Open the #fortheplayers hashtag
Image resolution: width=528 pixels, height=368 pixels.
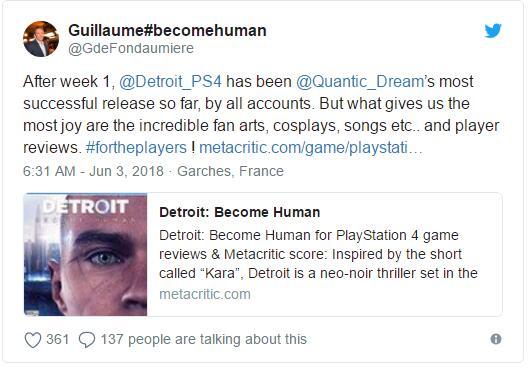(x=136, y=147)
